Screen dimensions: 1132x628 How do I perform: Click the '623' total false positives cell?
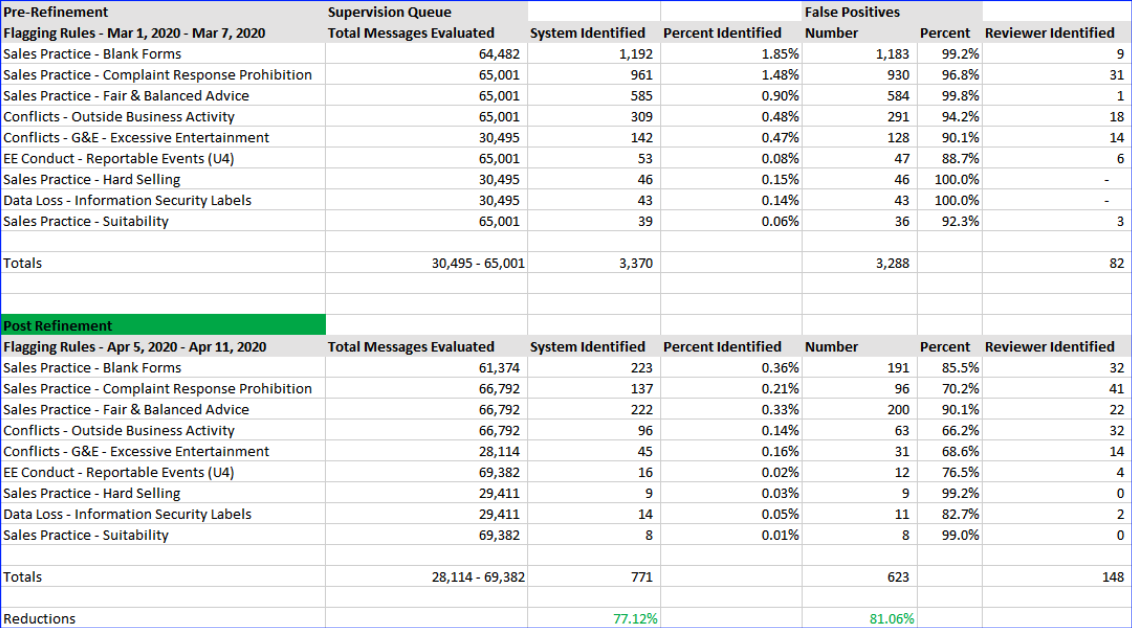[859, 577]
